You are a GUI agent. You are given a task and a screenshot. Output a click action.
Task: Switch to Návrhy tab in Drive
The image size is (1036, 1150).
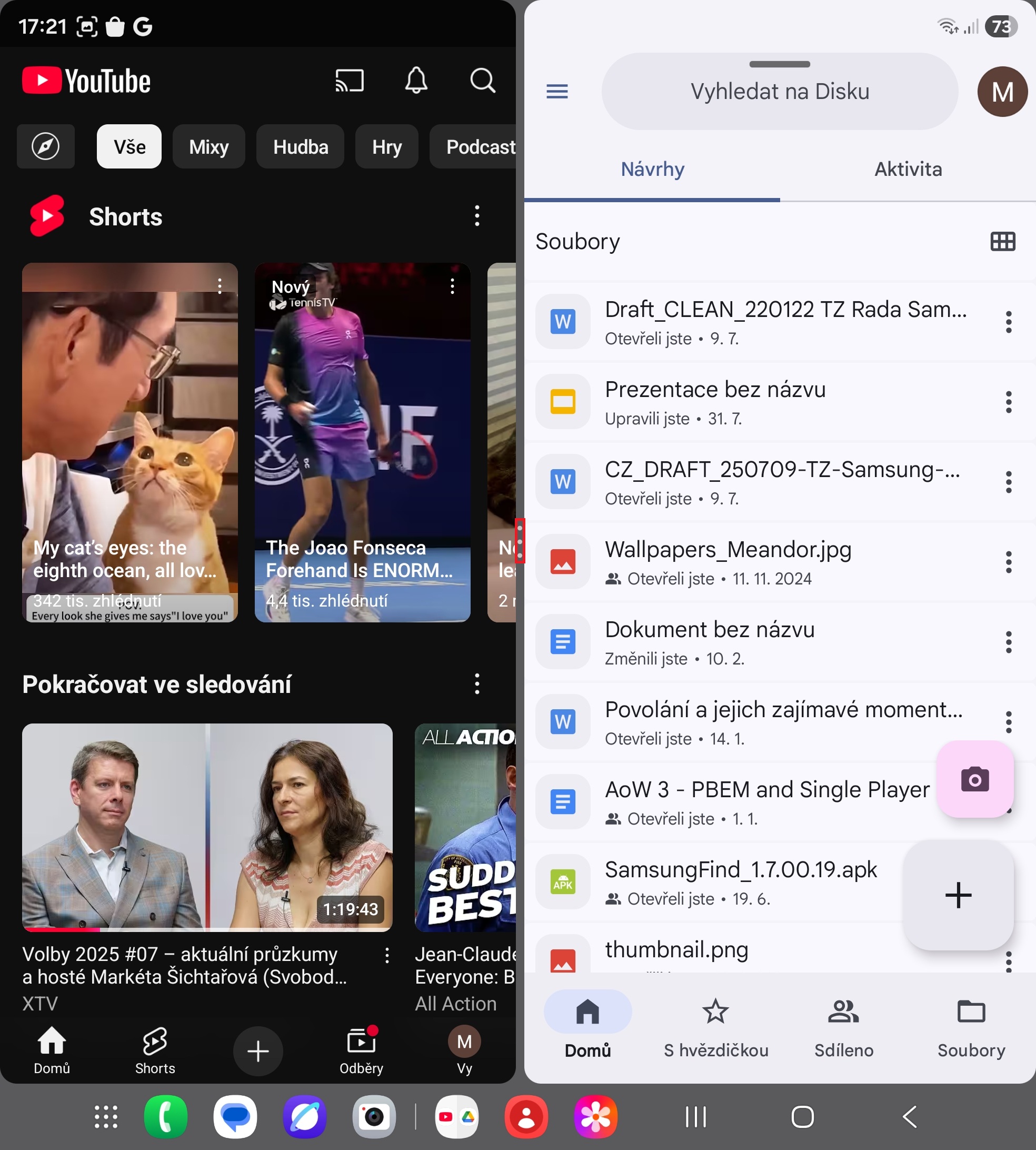652,169
